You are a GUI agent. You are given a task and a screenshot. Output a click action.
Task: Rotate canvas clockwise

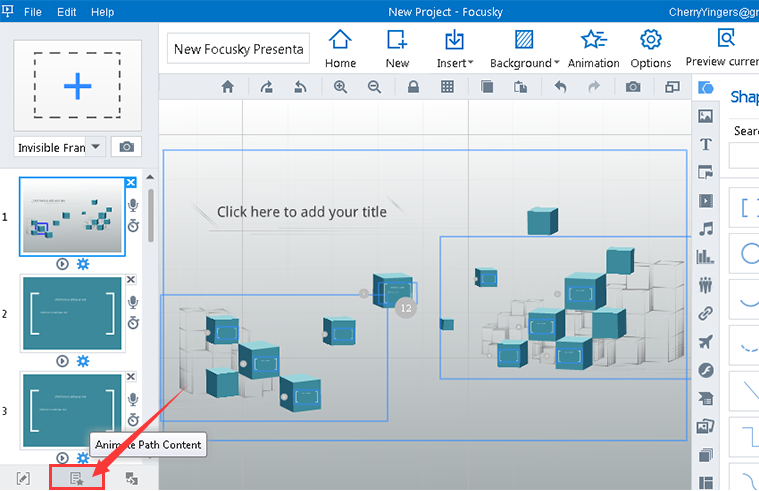tap(266, 87)
